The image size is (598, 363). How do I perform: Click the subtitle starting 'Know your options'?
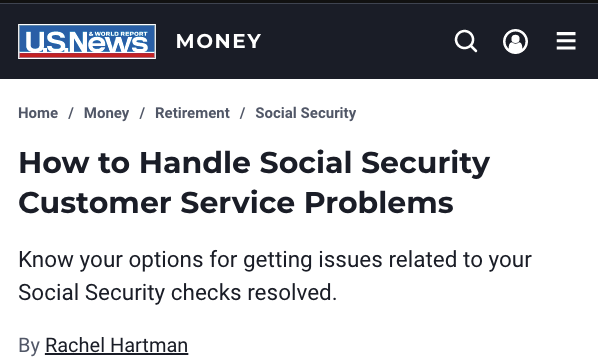(275, 276)
